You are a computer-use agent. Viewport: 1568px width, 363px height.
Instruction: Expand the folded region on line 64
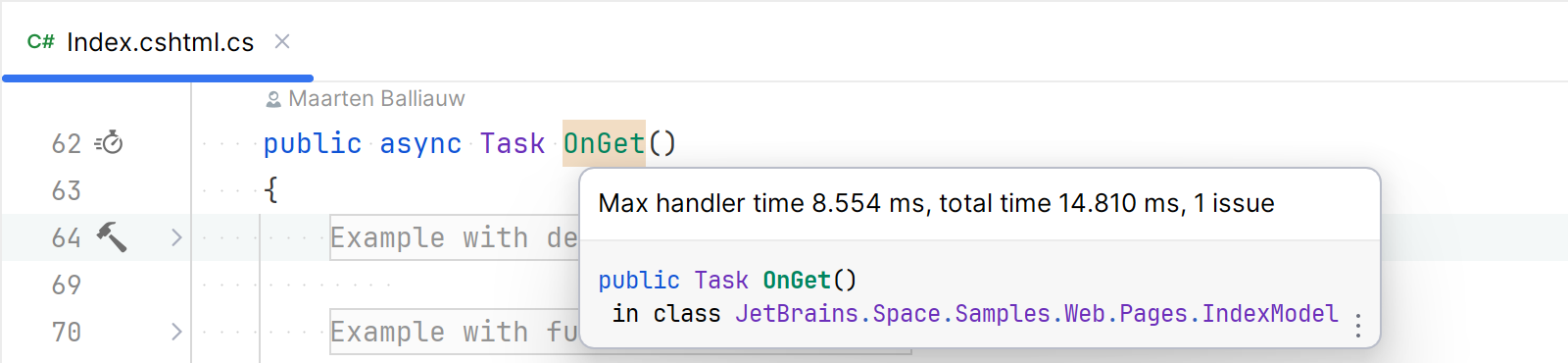[176, 236]
